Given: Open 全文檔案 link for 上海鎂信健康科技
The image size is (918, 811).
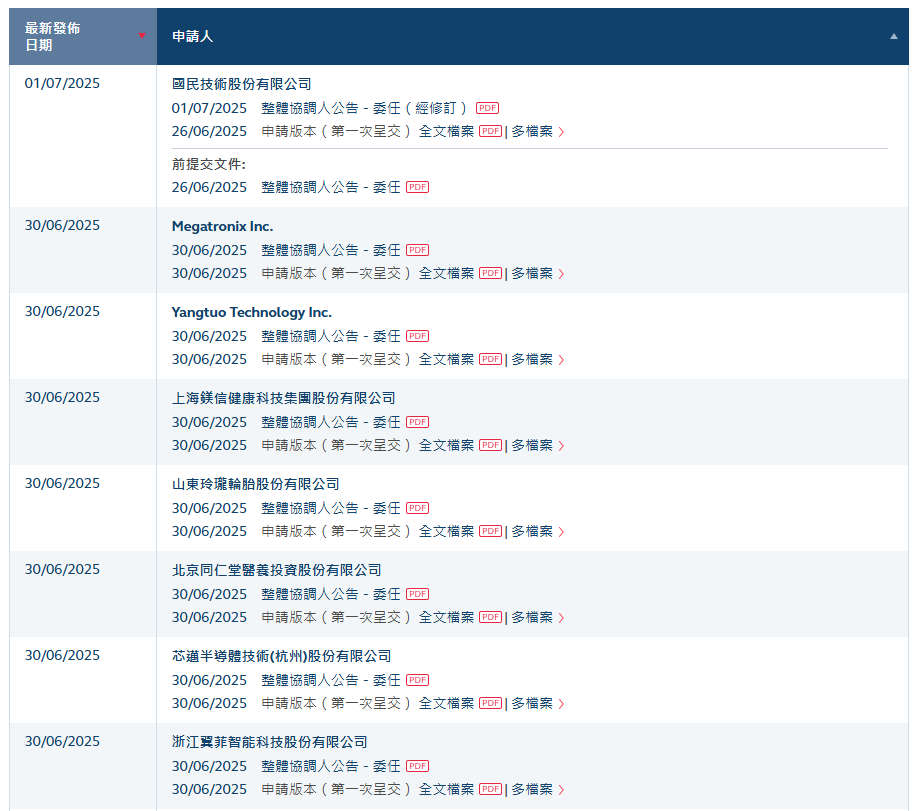Looking at the screenshot, I should 446,446.
